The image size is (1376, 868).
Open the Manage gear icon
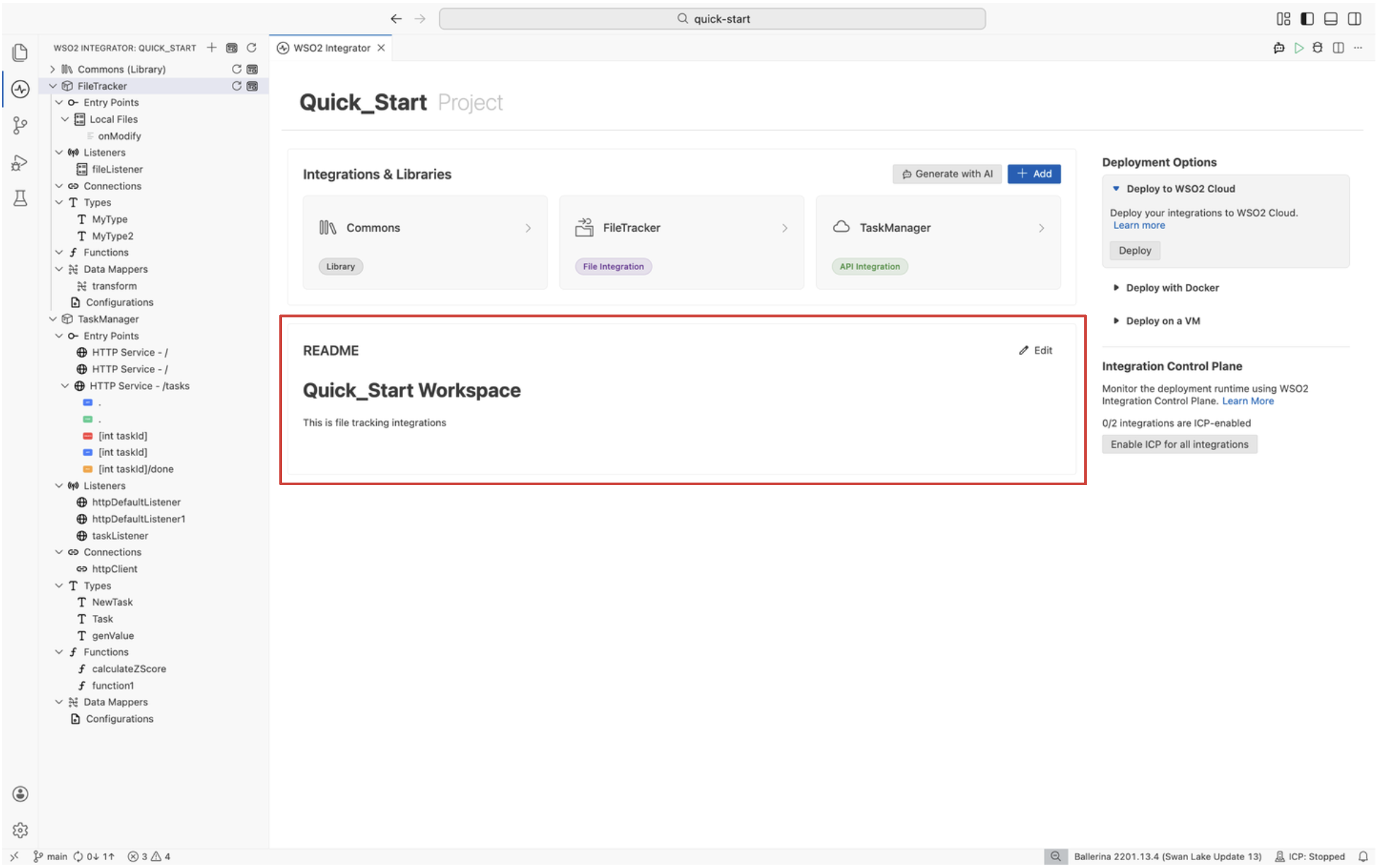21,830
